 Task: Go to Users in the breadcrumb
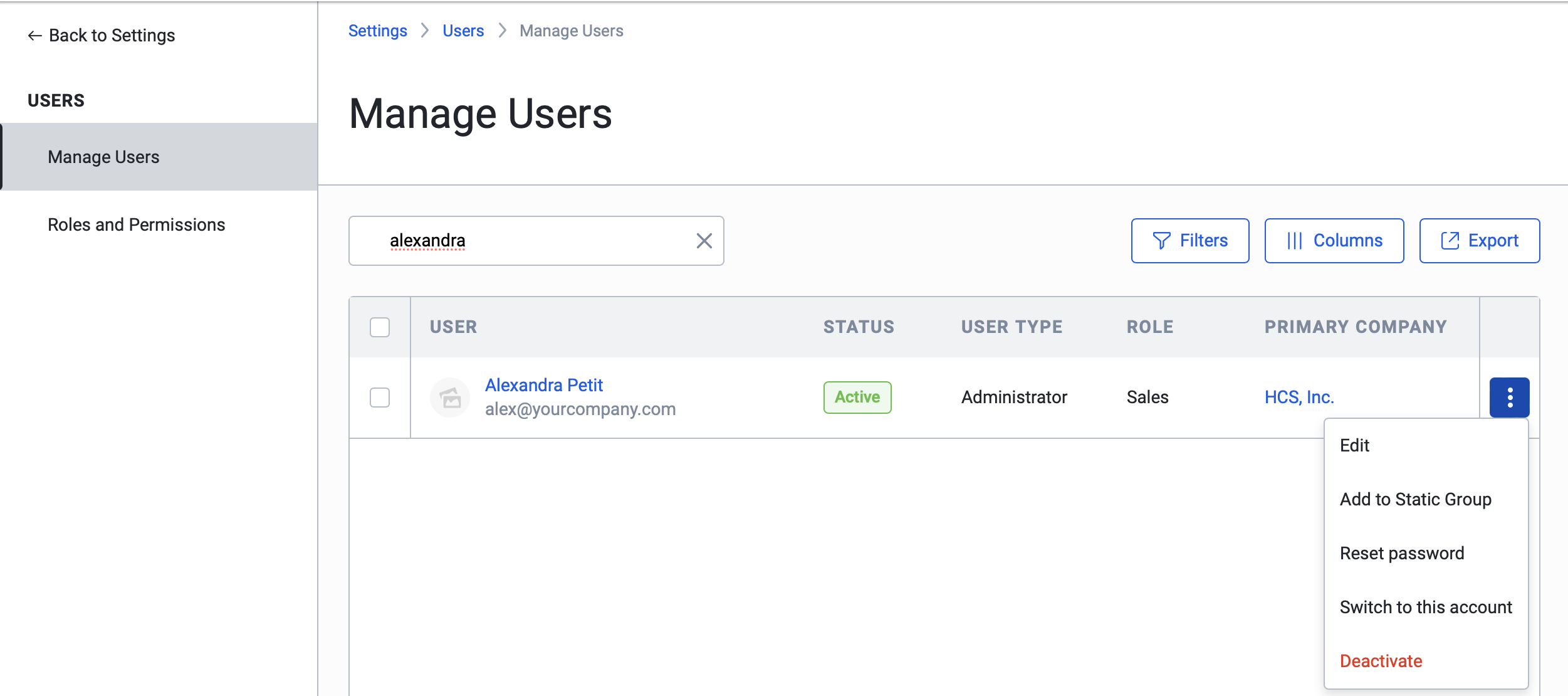pyautogui.click(x=463, y=31)
